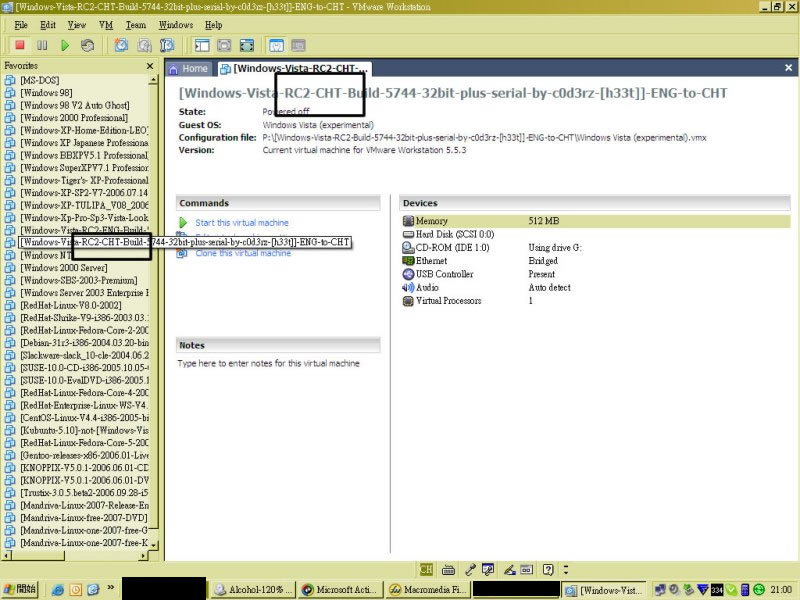Screen dimensions: 800x600
Task: Switch to Macromedia Fi... taskbar button
Action: [x=427, y=589]
